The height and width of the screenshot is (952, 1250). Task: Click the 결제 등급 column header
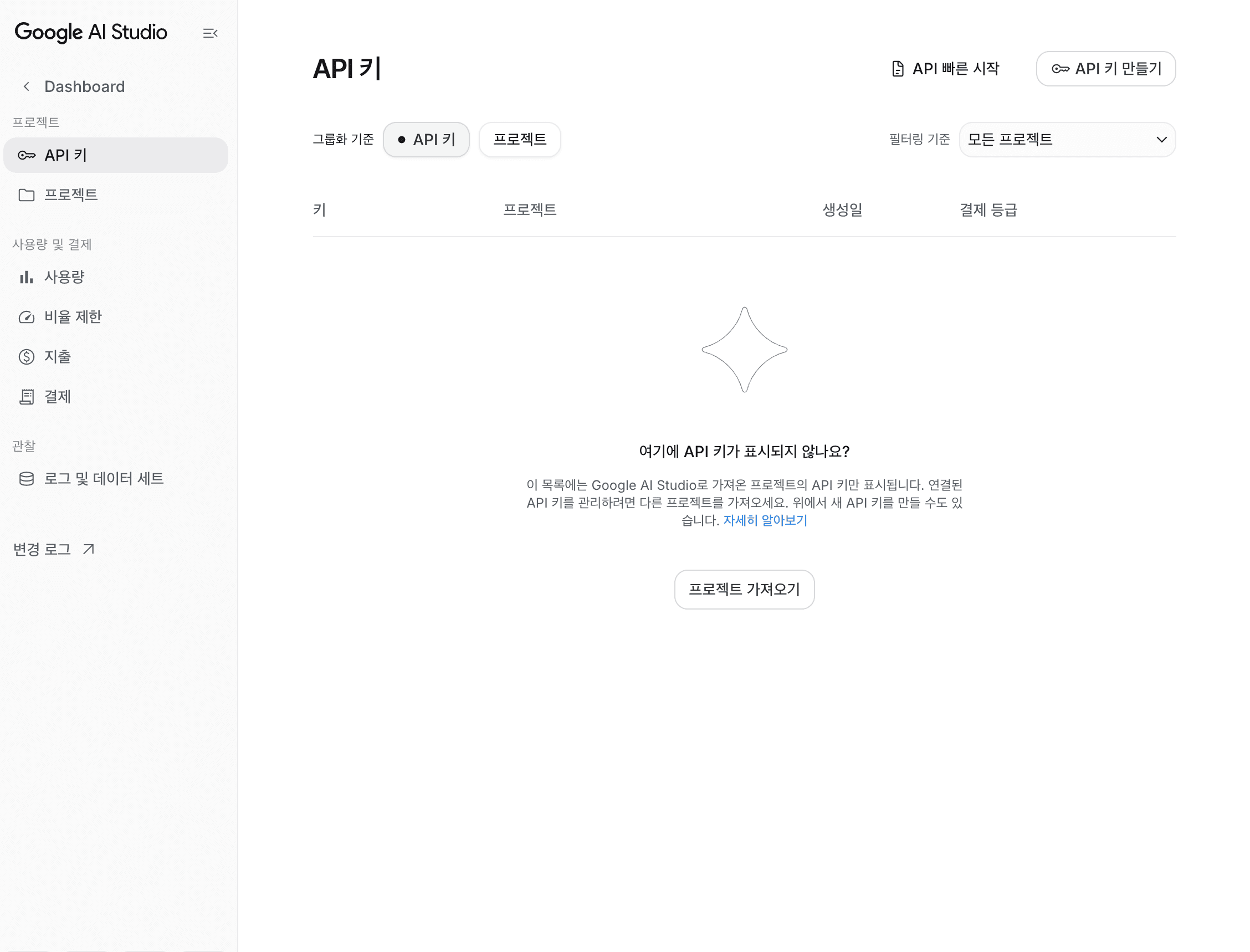pyautogui.click(x=988, y=209)
